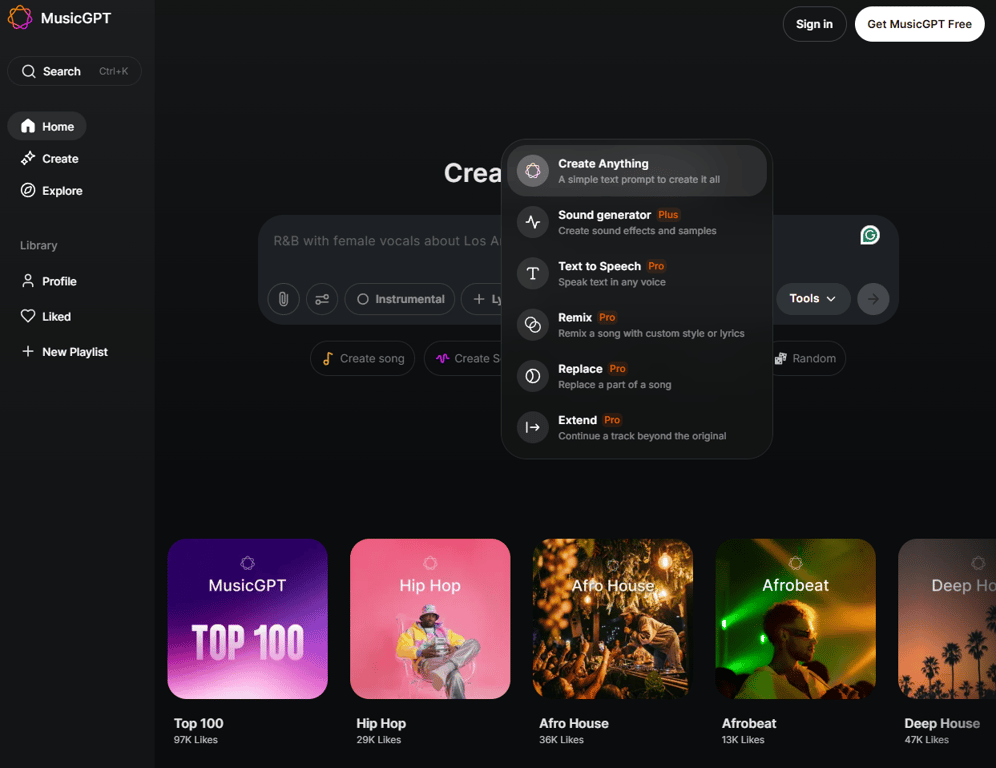Click the Create Anything circular icon

532,170
